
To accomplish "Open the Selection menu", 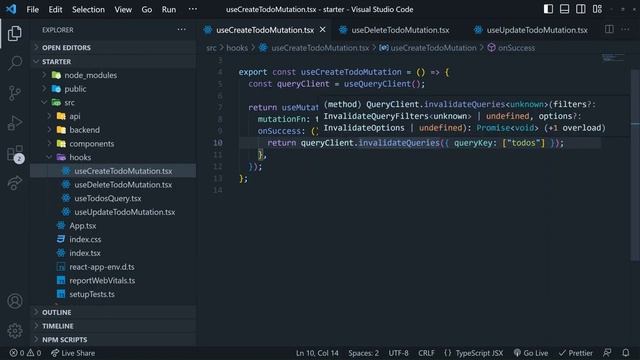I will pyautogui.click(x=88, y=9).
